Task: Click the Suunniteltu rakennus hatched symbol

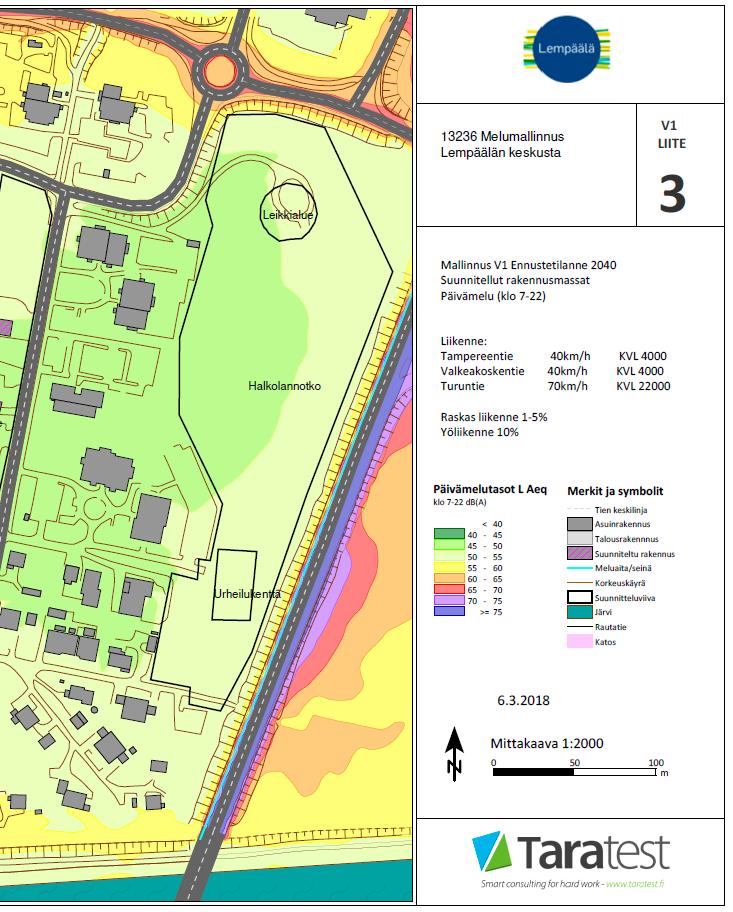Action: (x=579, y=553)
